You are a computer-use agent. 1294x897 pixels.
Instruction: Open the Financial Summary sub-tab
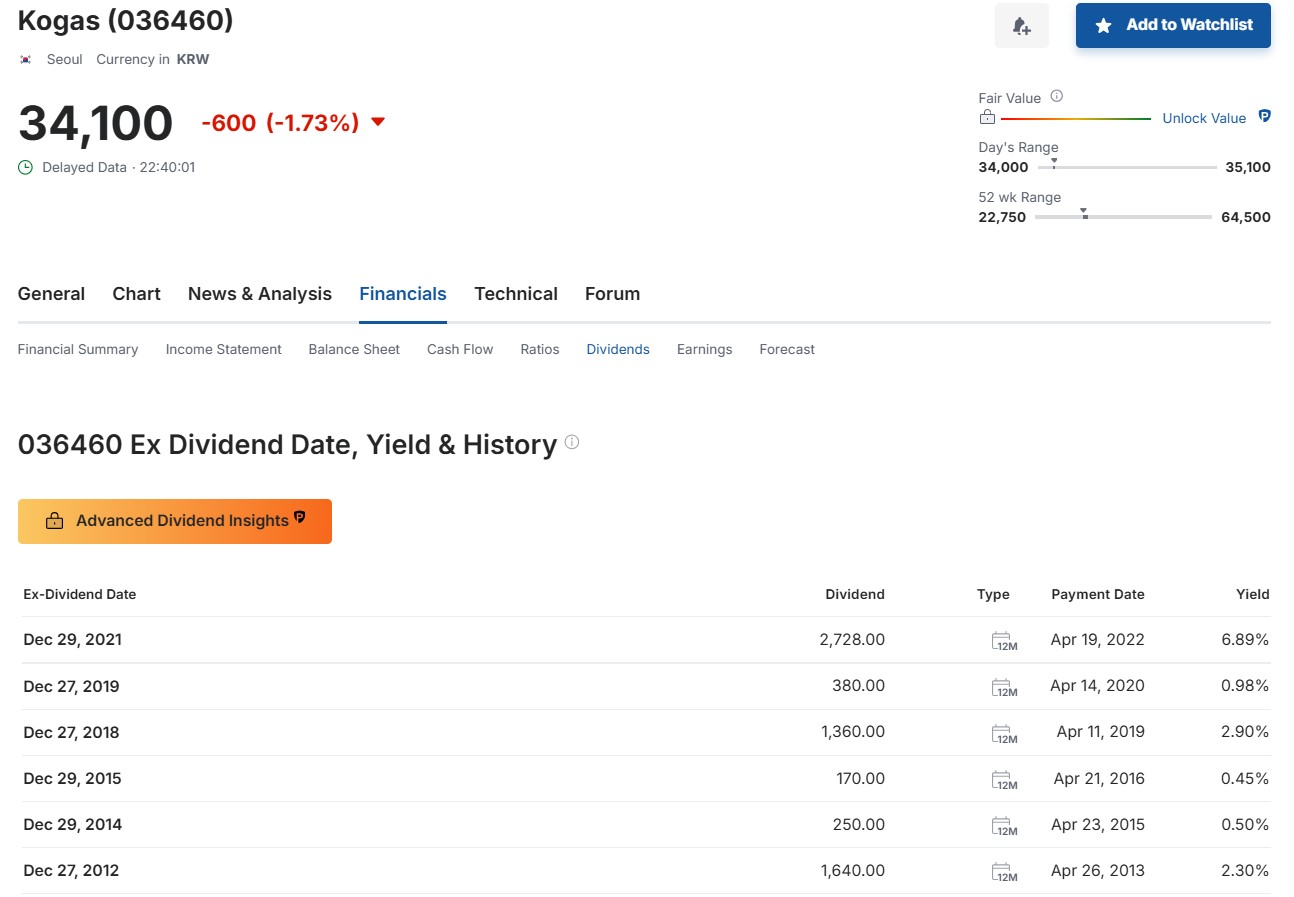[78, 349]
